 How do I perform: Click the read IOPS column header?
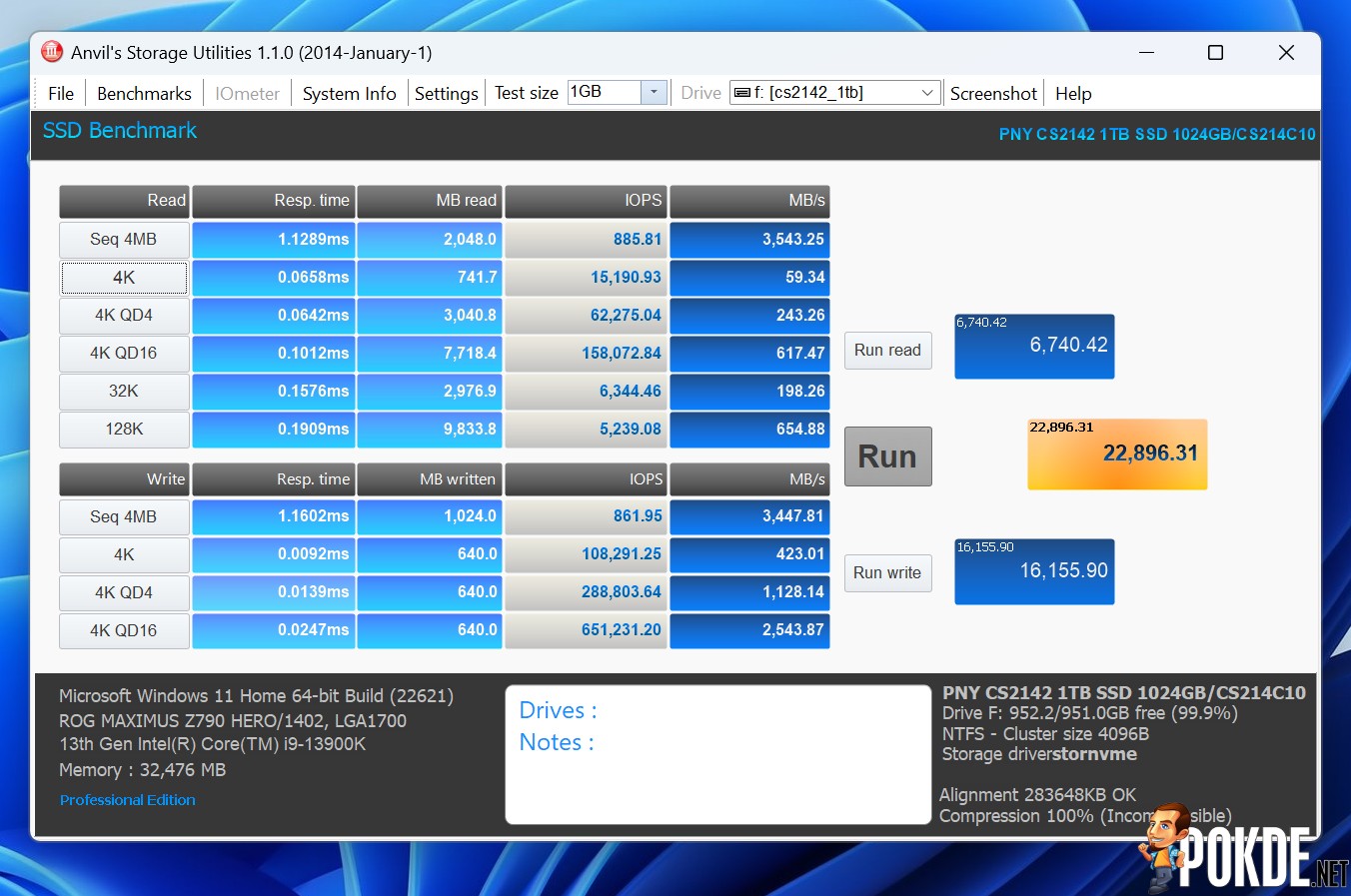click(x=586, y=201)
